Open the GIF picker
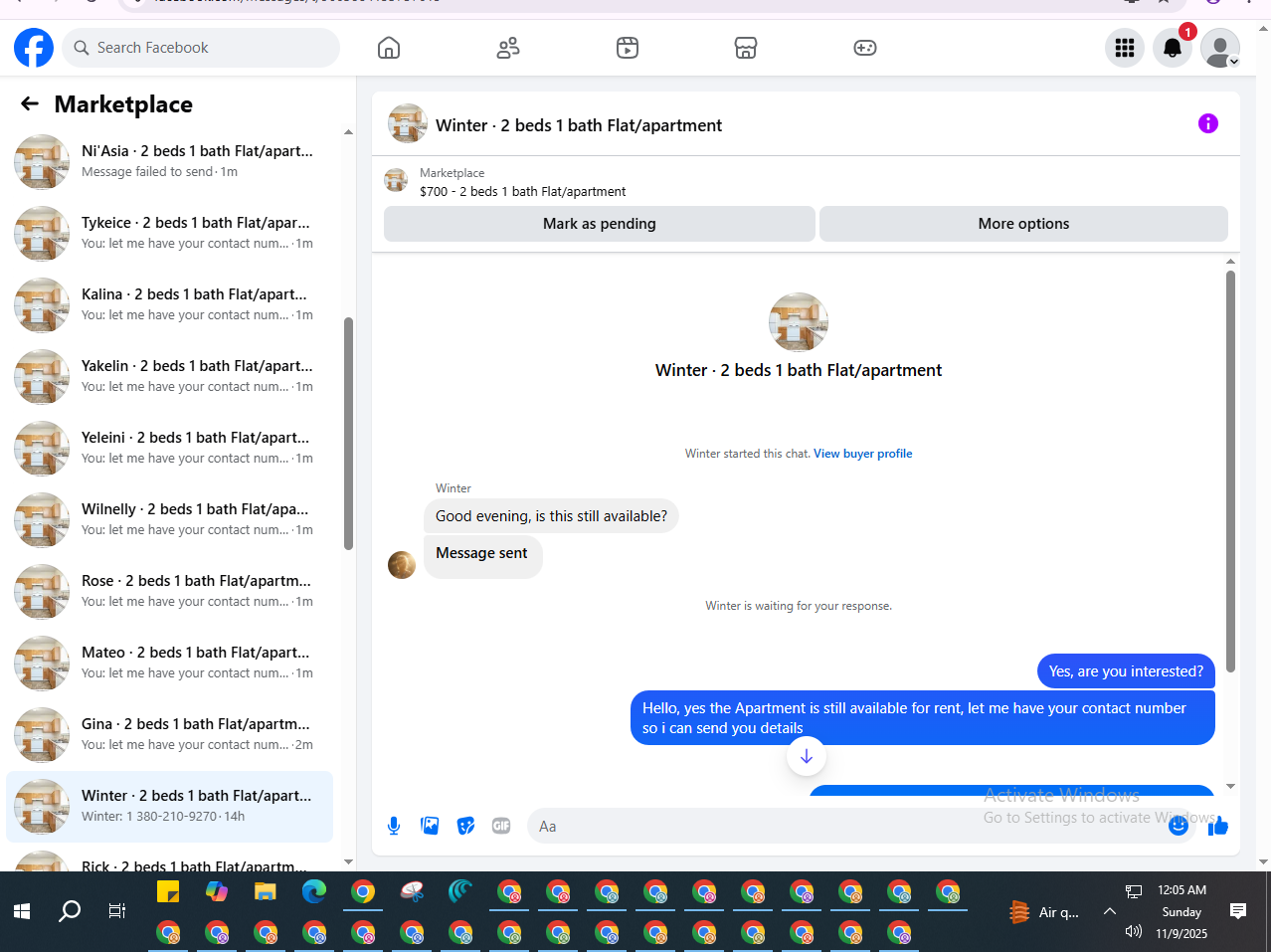The height and width of the screenshot is (952, 1271). click(x=501, y=826)
